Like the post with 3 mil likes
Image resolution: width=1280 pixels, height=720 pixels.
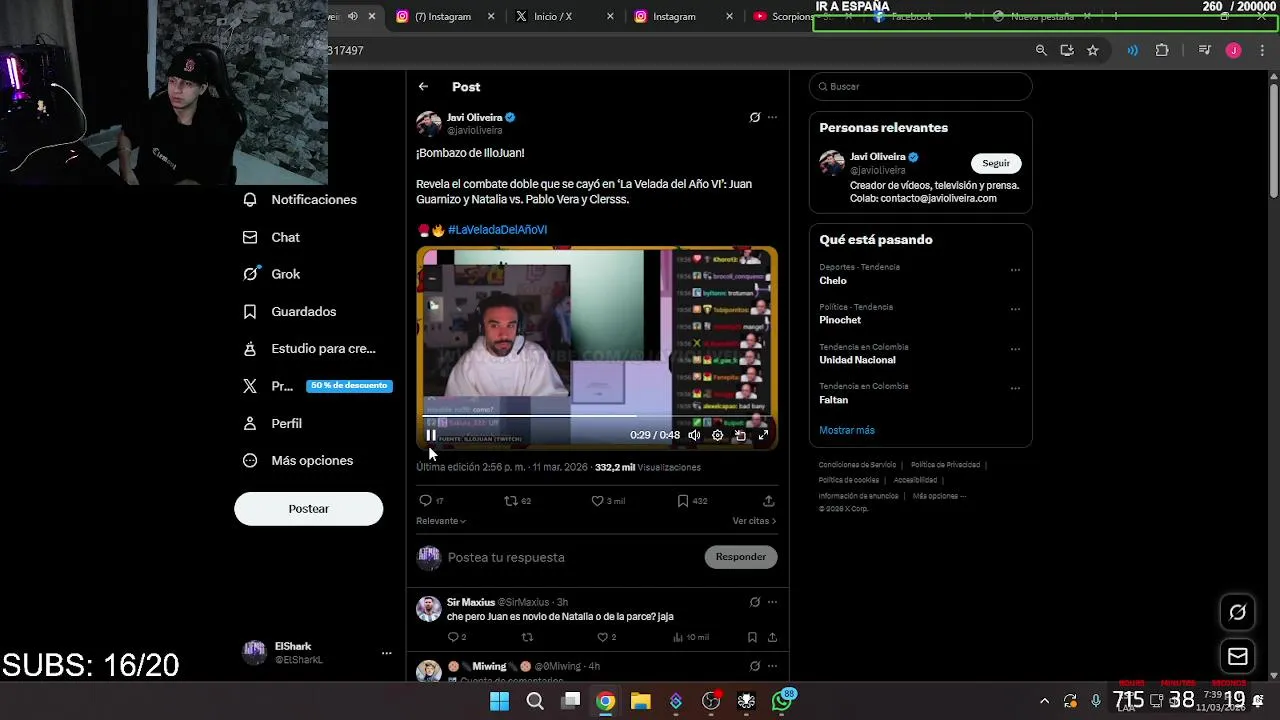(x=608, y=500)
